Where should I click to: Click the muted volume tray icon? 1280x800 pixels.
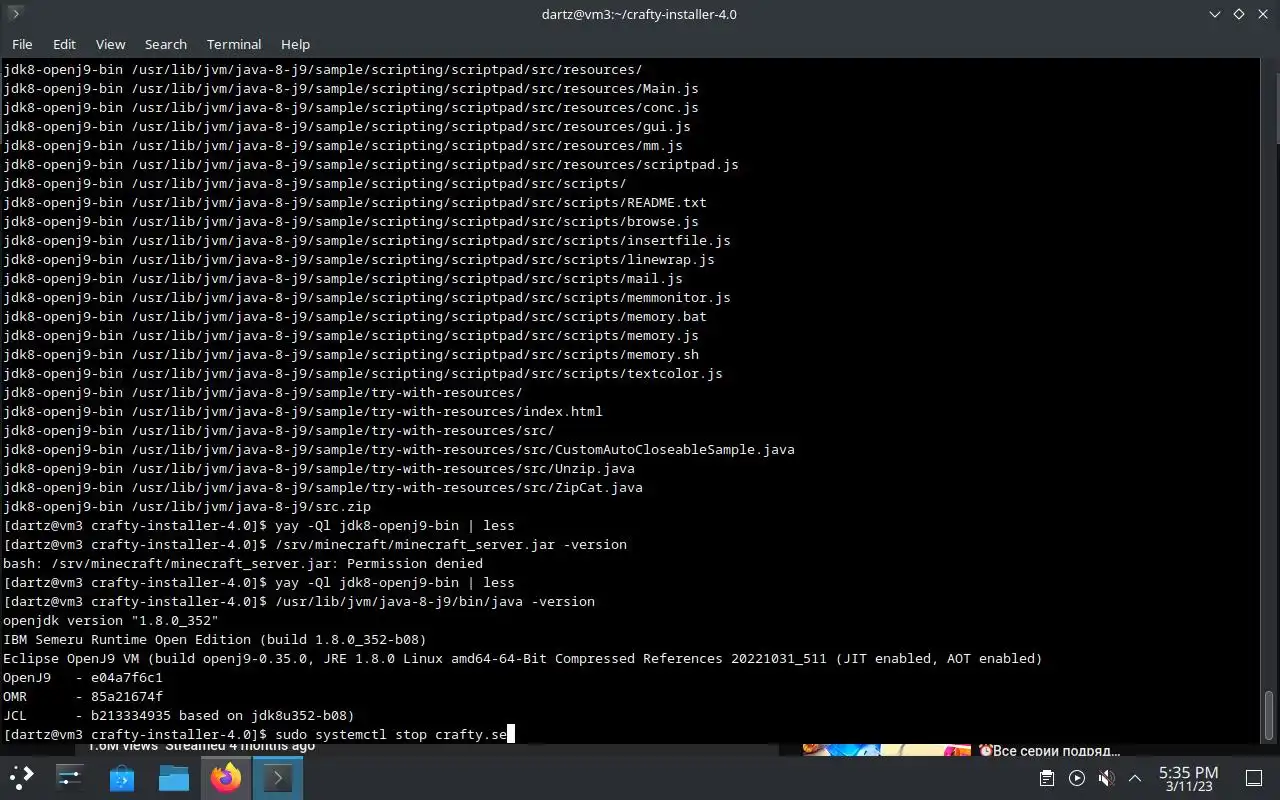pyautogui.click(x=1106, y=778)
